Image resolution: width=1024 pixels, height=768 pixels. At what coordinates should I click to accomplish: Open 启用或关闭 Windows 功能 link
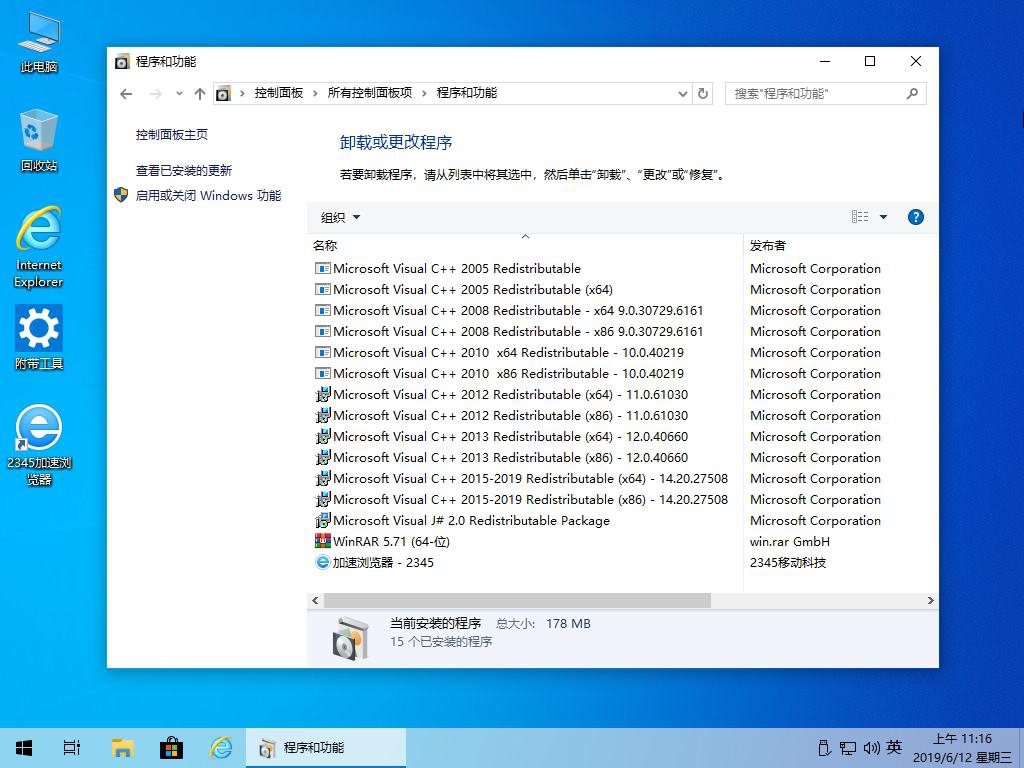point(208,195)
